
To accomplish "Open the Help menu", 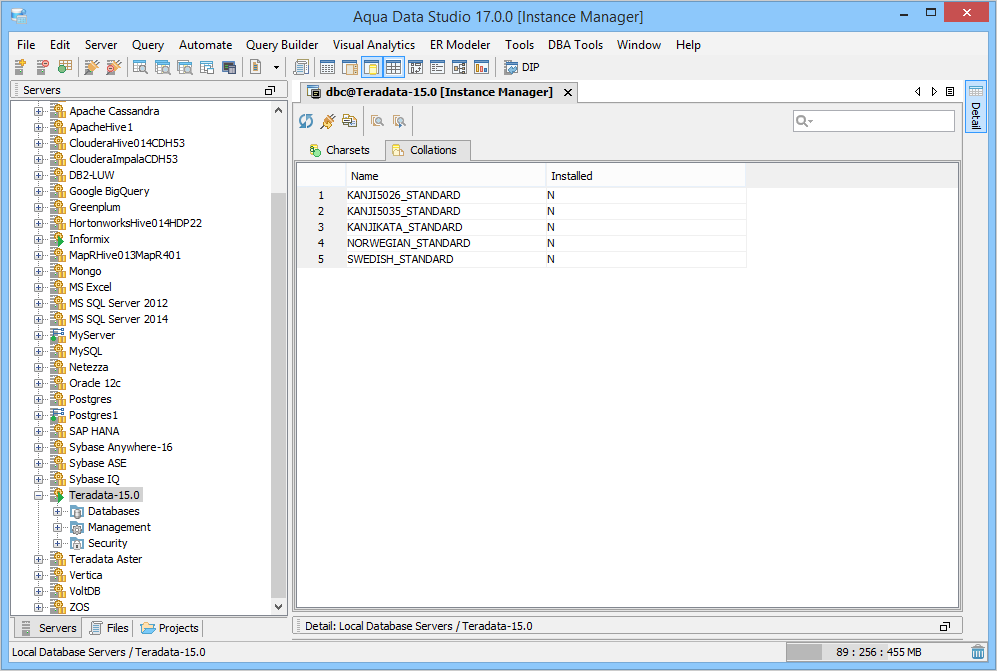I will [688, 45].
